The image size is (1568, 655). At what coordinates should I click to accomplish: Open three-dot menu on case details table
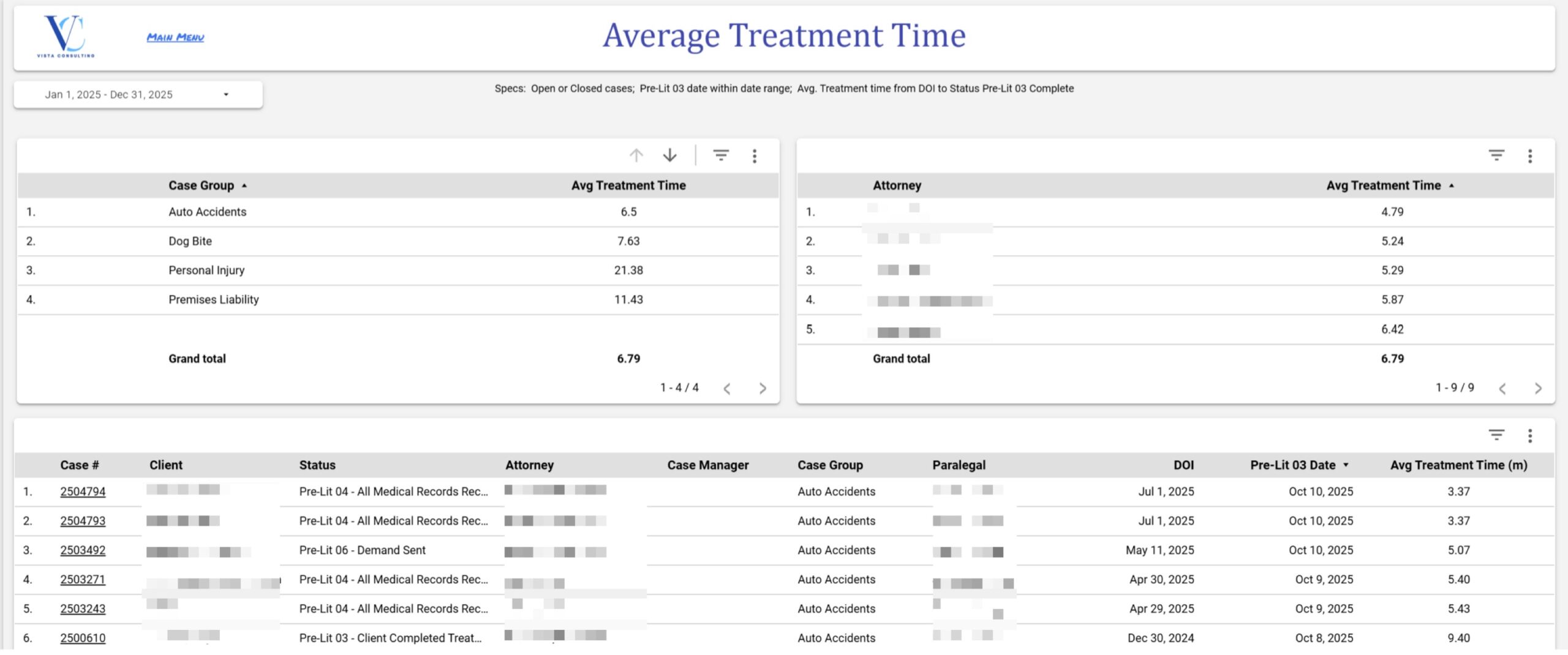[1530, 436]
